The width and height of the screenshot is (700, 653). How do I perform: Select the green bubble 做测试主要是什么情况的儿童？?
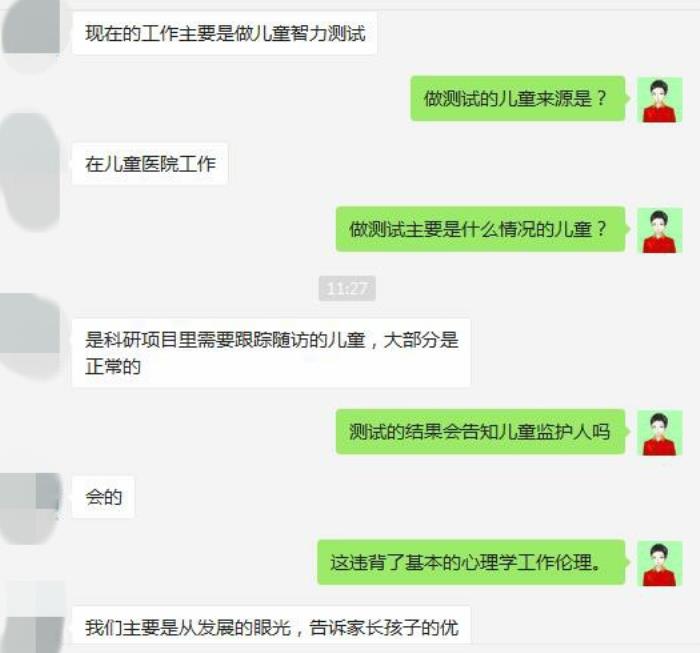(480, 229)
